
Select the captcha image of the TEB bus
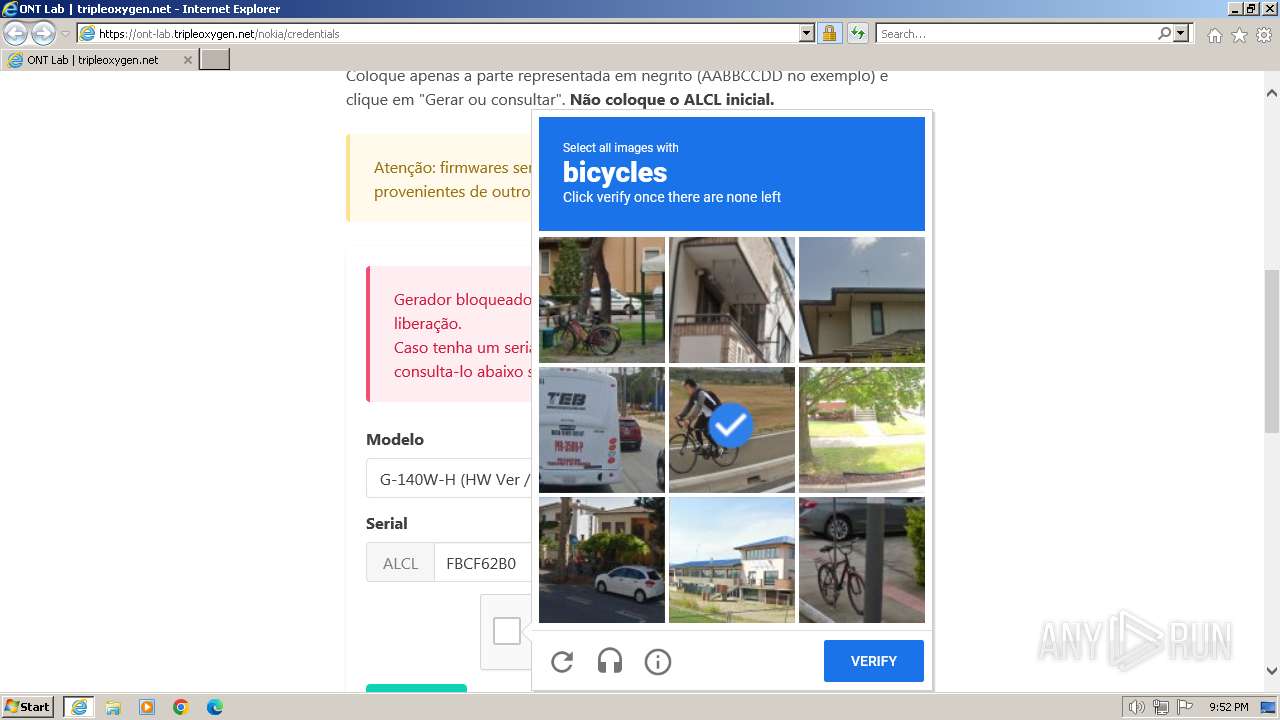click(602, 430)
